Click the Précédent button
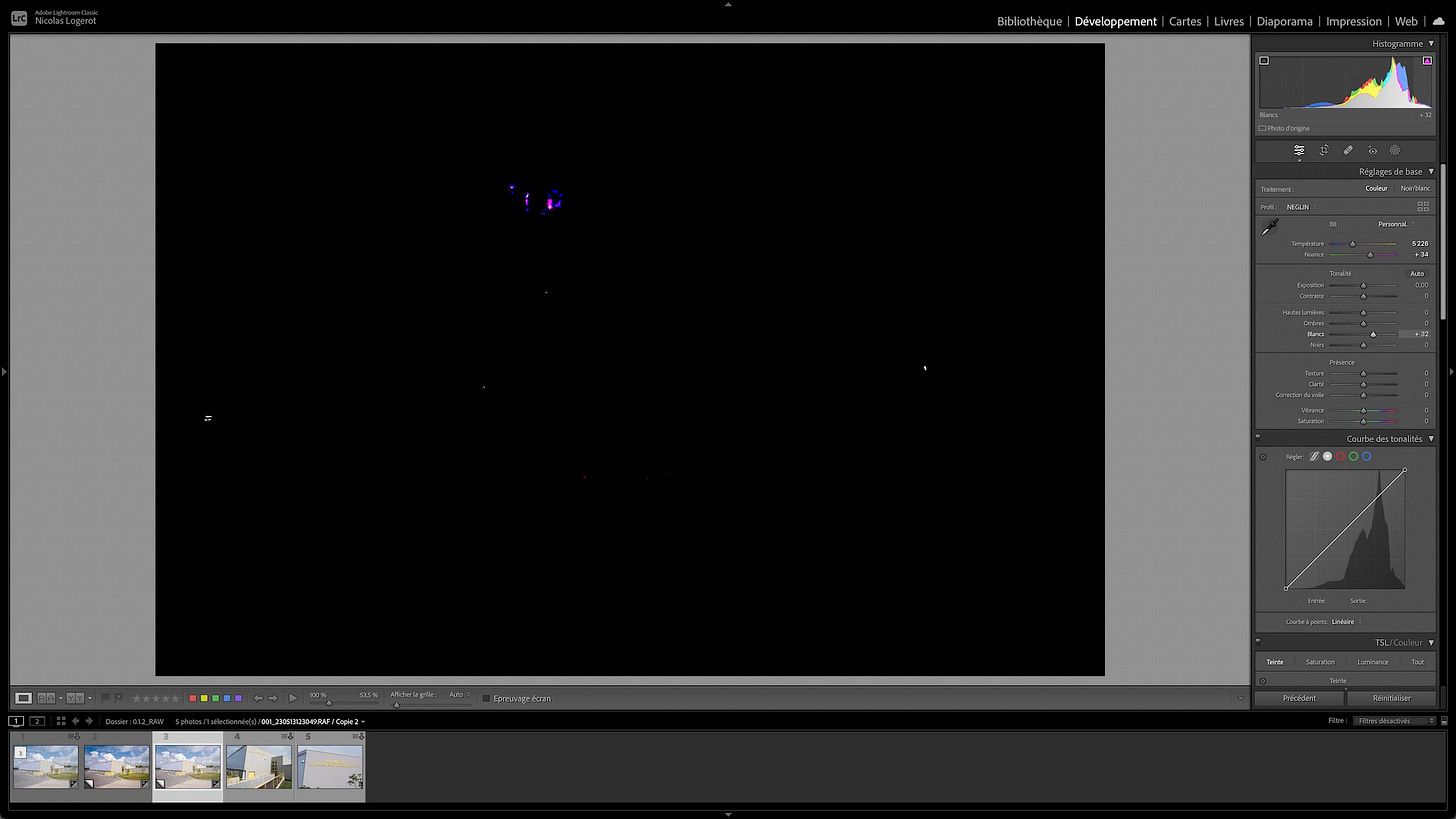Viewport: 1456px width, 819px height. pos(1299,698)
